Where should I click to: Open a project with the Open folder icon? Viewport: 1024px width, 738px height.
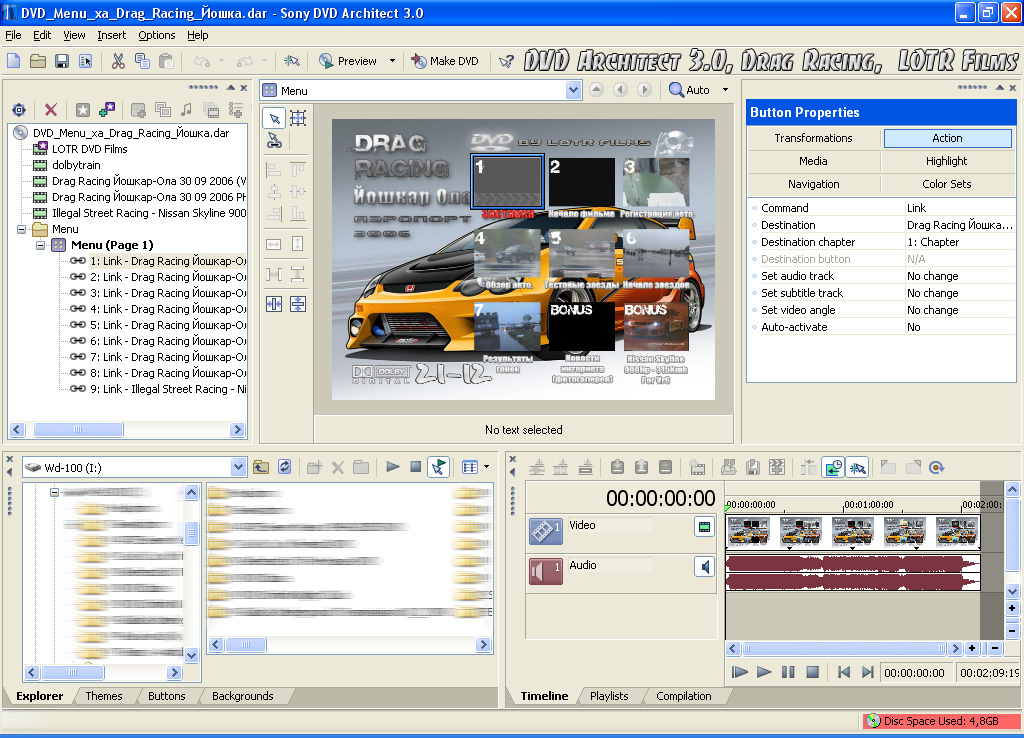38,61
